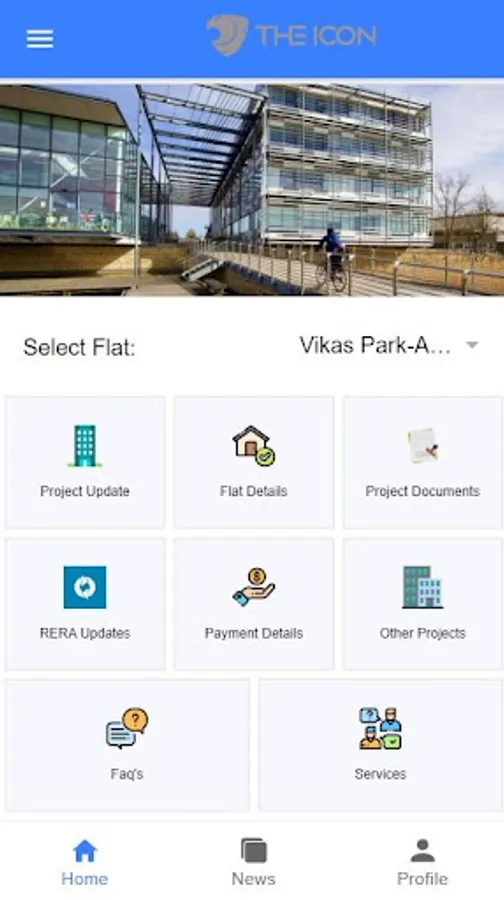Open the Services people icon
The height and width of the screenshot is (900, 504).
point(381,728)
